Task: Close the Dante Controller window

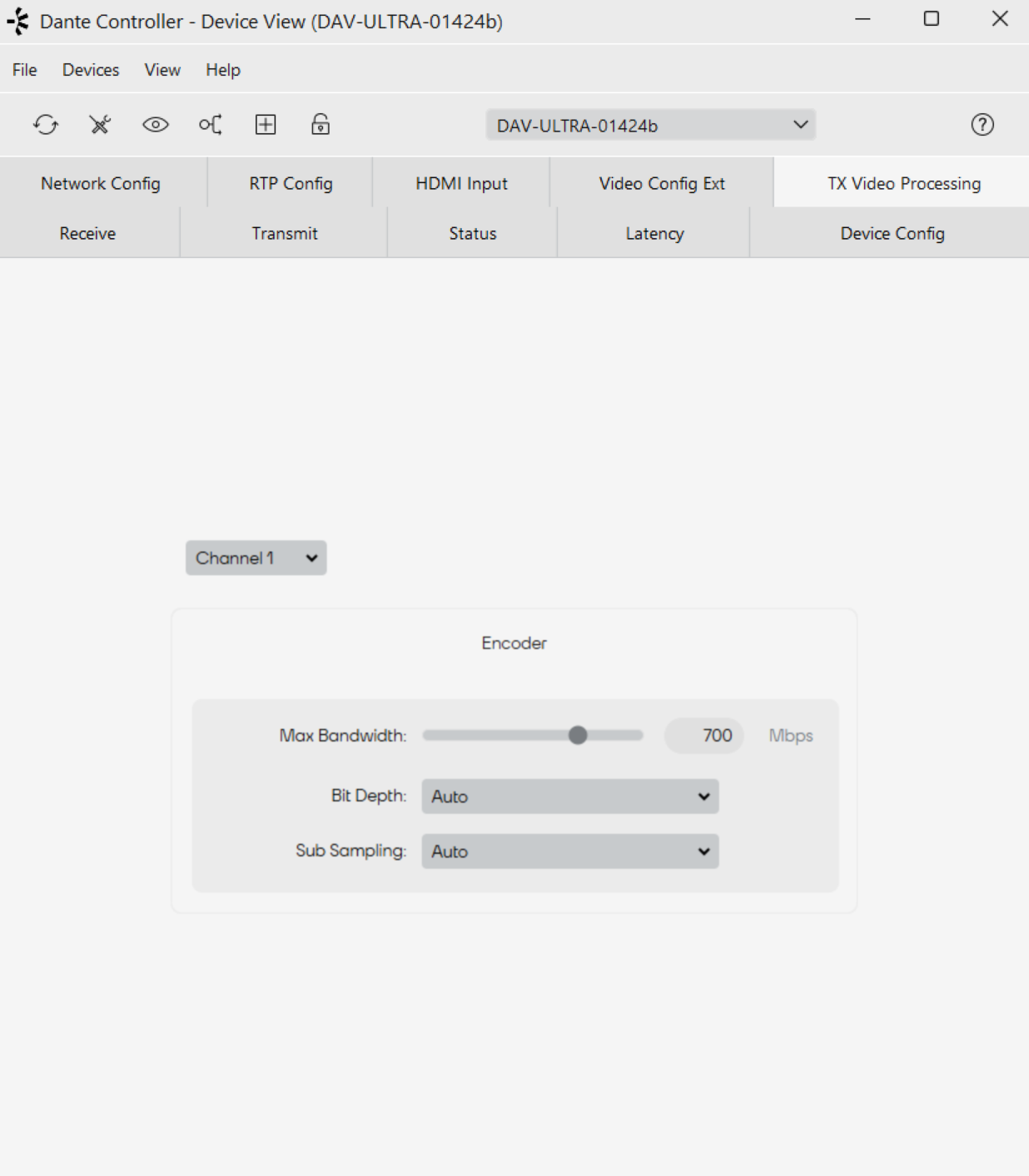Action: click(x=1000, y=19)
